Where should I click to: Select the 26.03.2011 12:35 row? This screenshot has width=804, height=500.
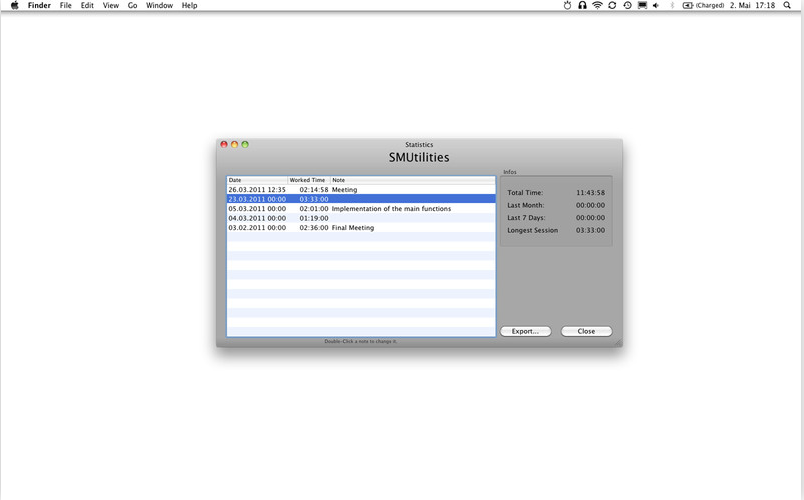361,190
